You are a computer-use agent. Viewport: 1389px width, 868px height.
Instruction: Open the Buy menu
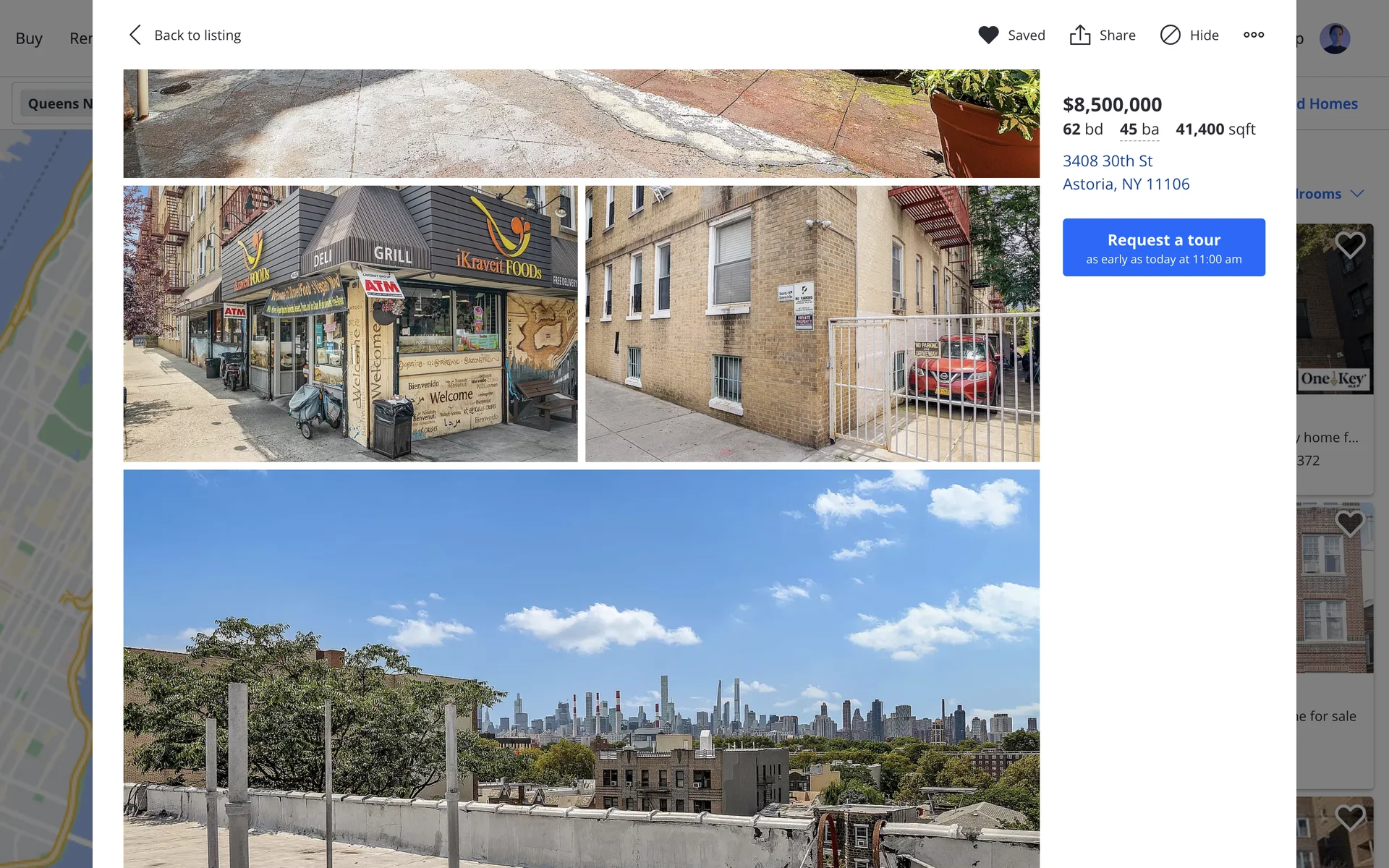(29, 38)
